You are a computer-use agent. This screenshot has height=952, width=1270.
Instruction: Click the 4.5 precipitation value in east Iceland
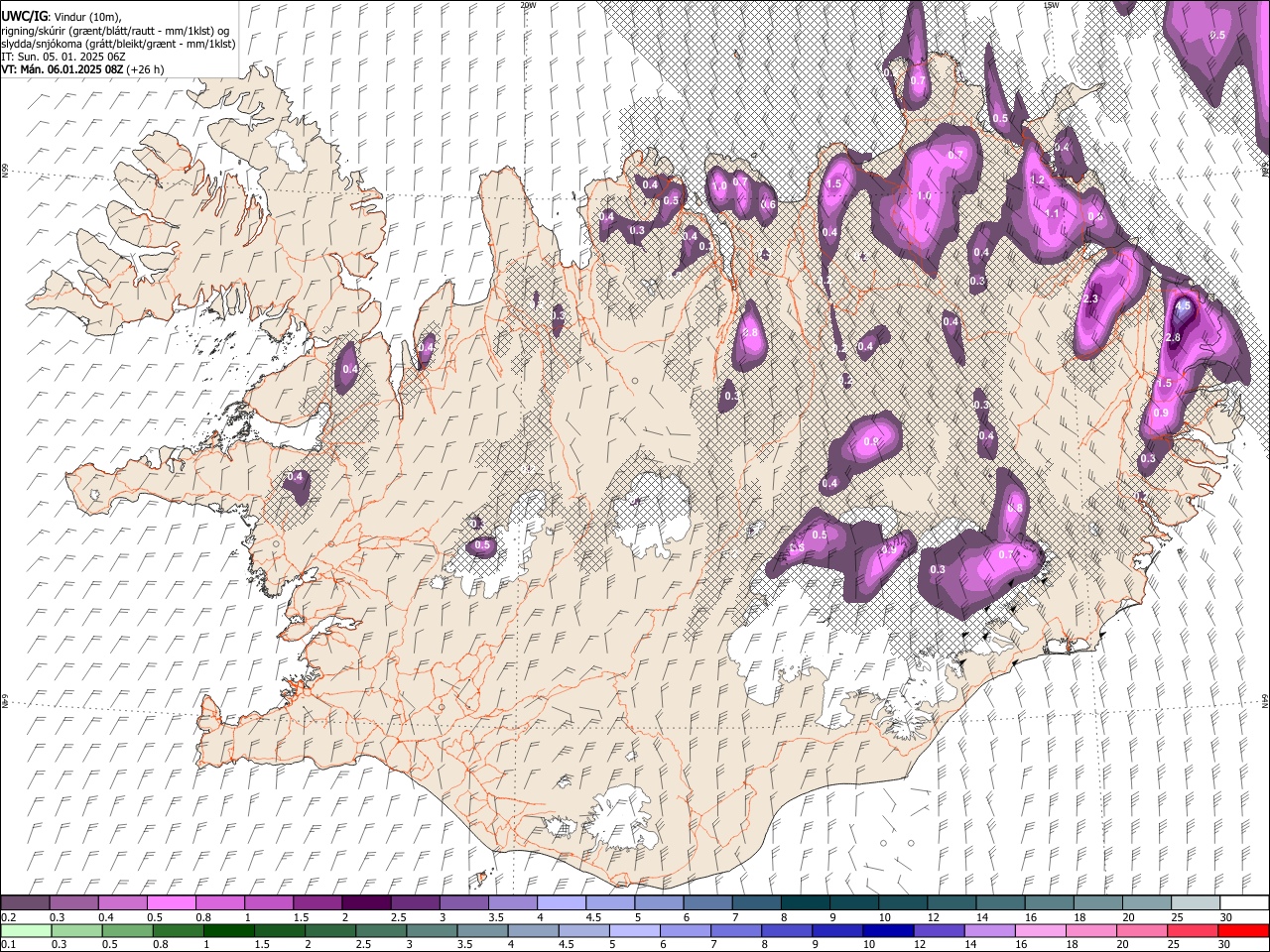[x=1183, y=306]
